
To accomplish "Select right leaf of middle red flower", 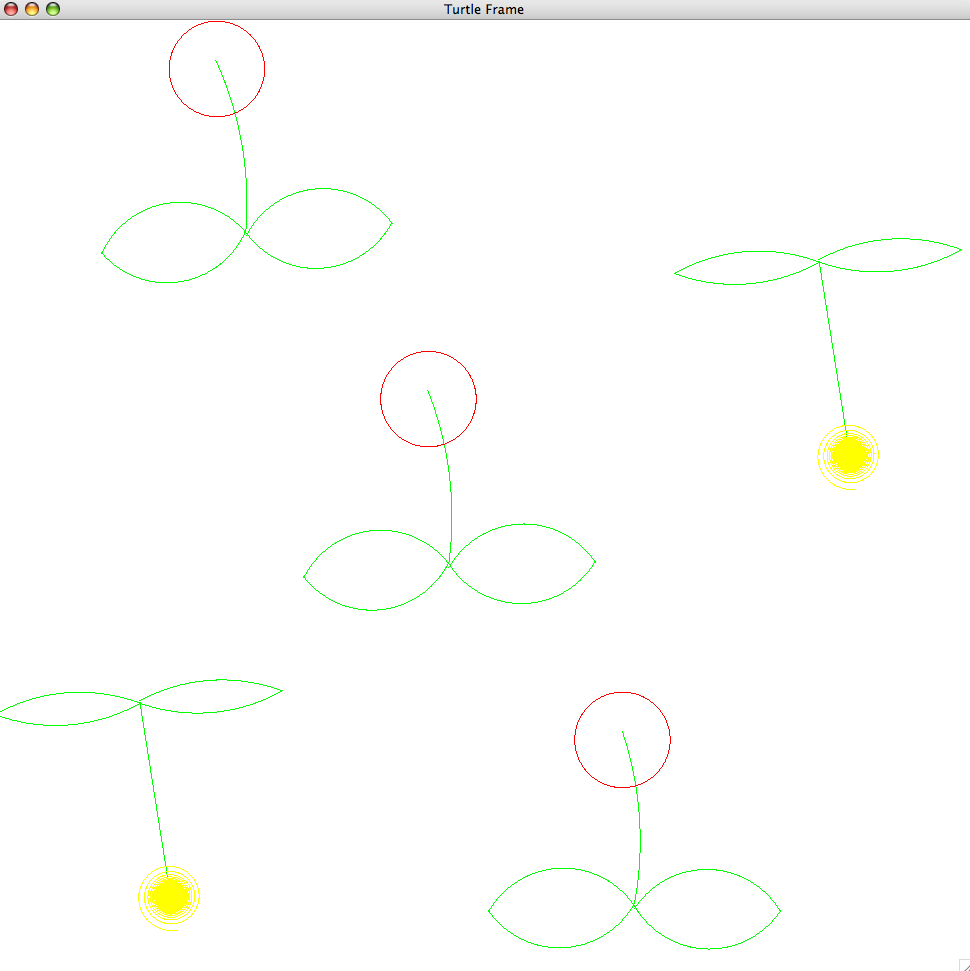I will point(523,564).
